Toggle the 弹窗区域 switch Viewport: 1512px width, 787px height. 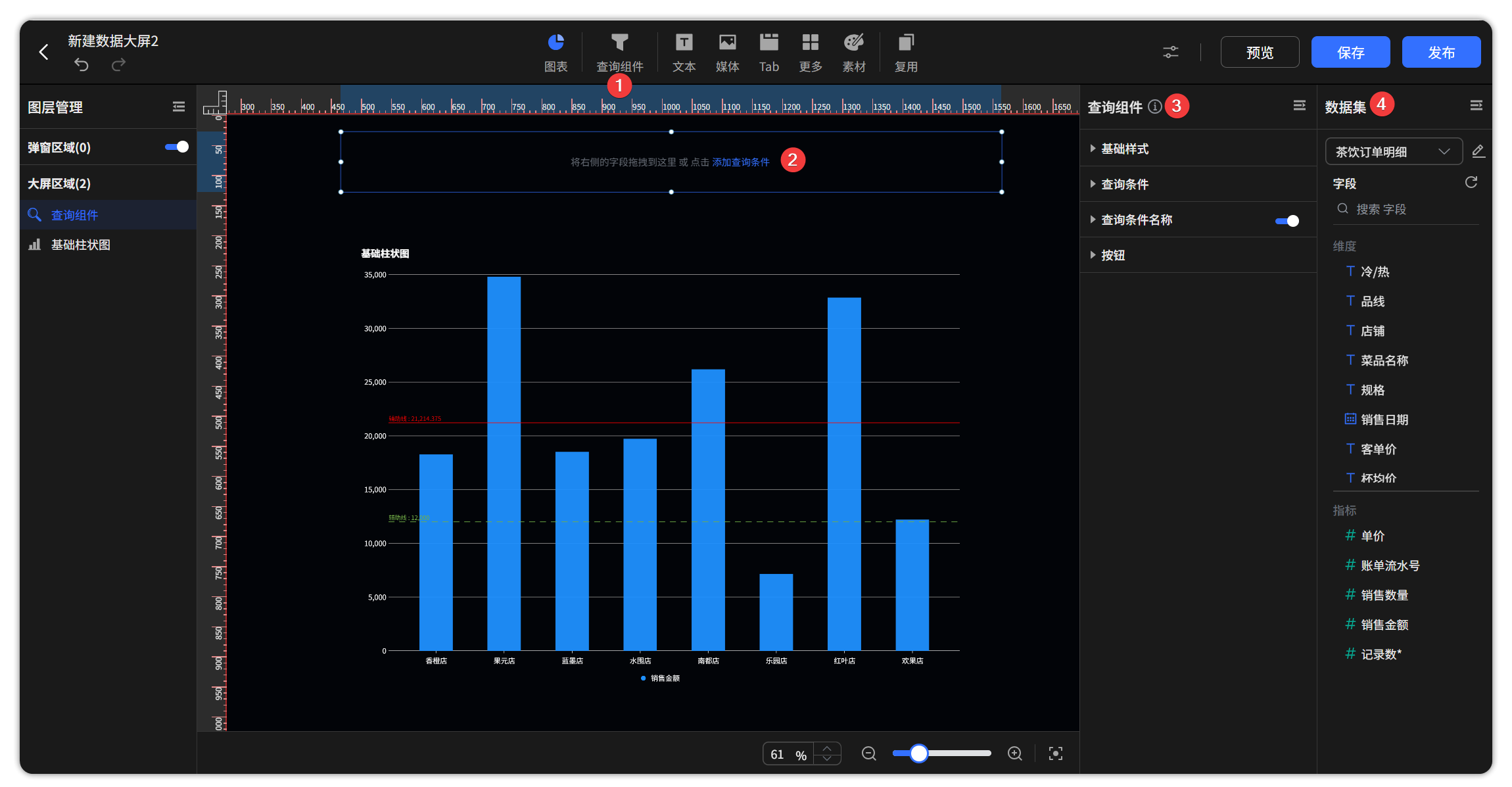[x=177, y=147]
